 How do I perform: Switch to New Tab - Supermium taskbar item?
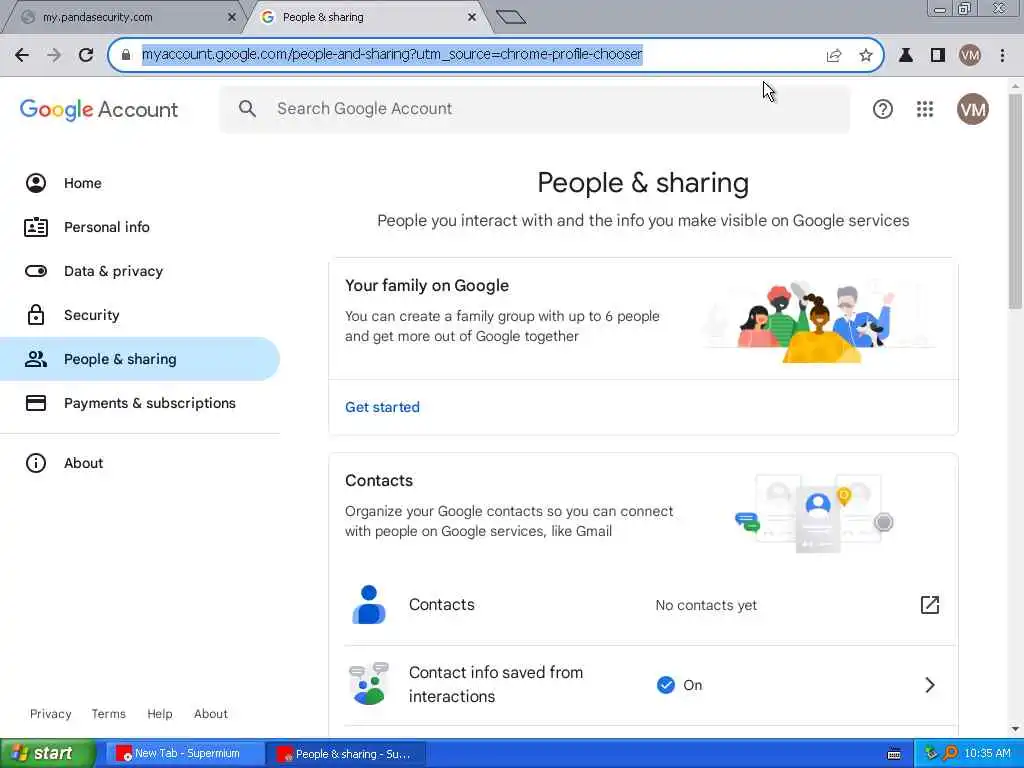coord(185,754)
